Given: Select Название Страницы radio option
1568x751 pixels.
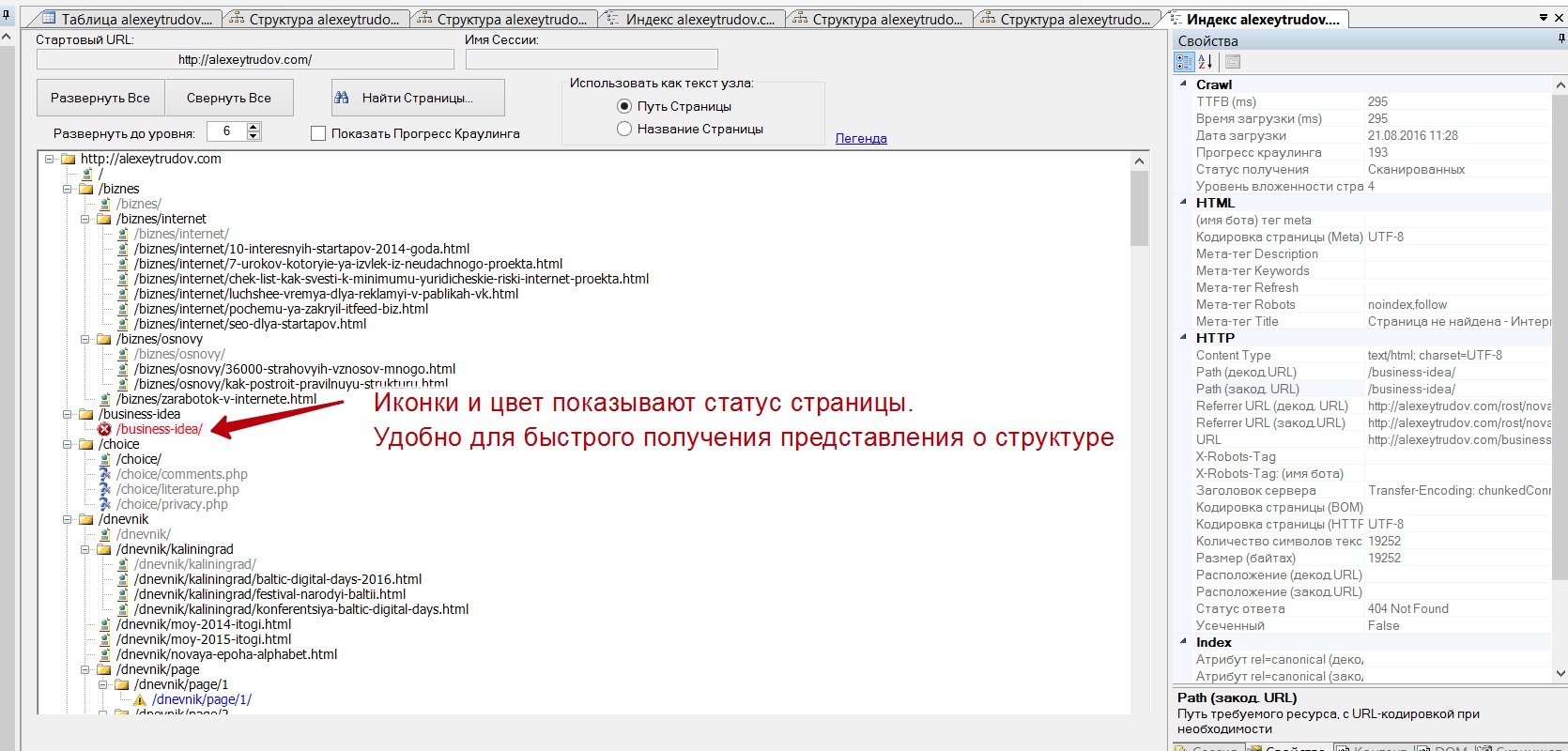Looking at the screenshot, I should [x=624, y=129].
